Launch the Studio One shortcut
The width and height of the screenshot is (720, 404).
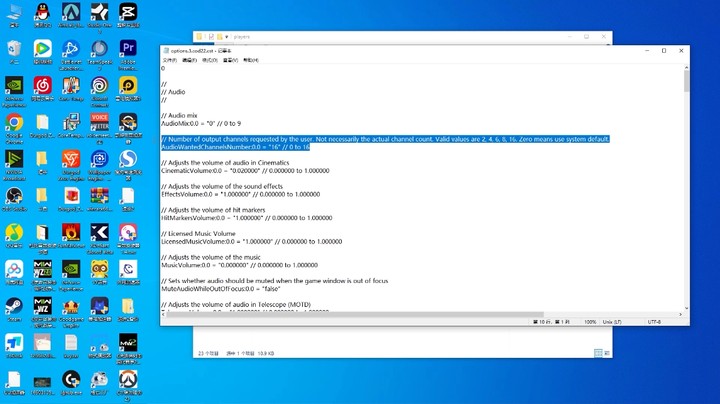[x=100, y=17]
